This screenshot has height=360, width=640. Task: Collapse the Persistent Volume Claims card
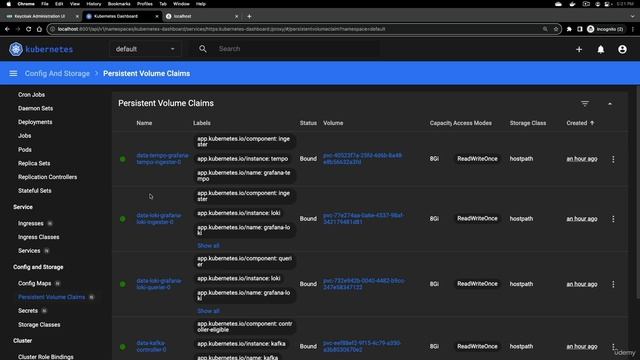[610, 104]
